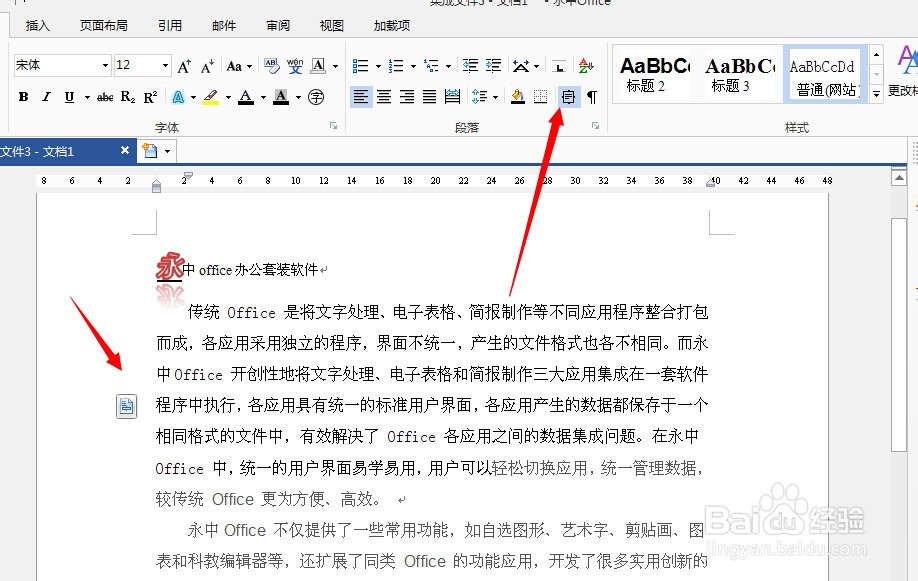Image resolution: width=918 pixels, height=581 pixels.
Task: Select align left
Action: [x=361, y=97]
